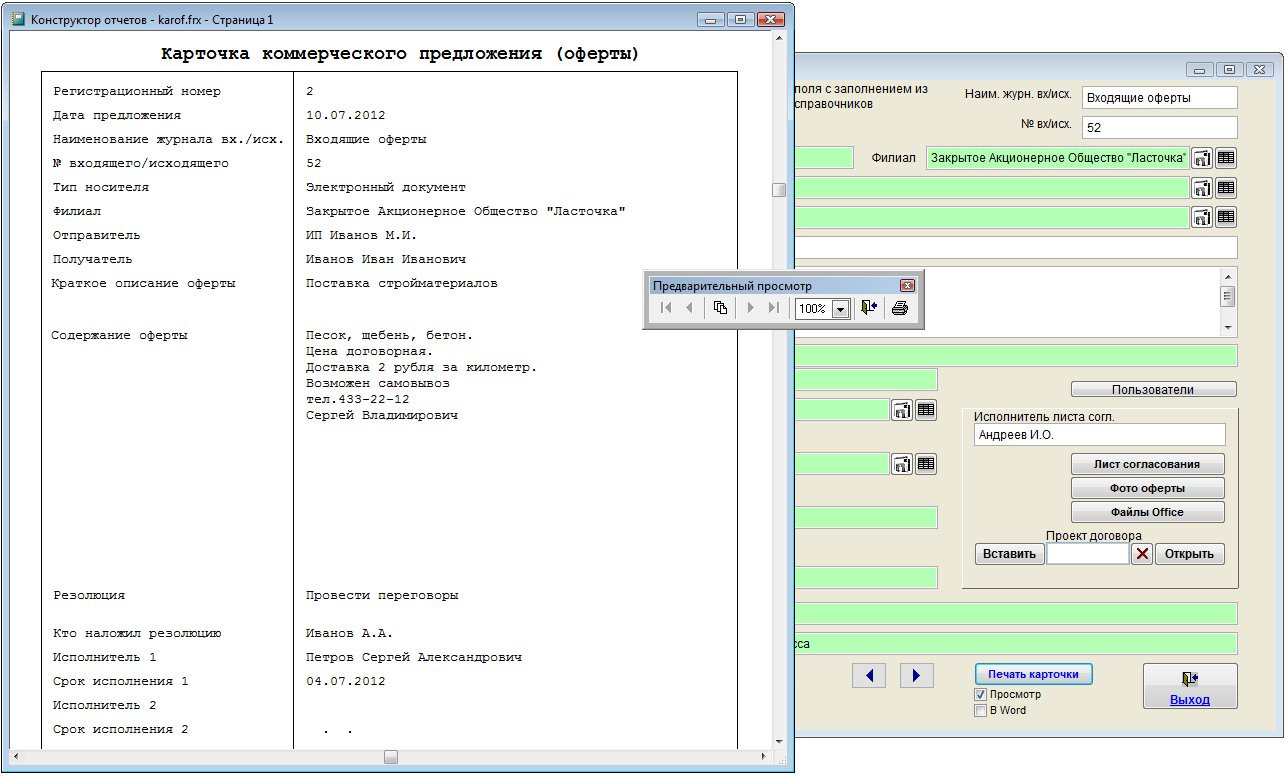The image size is (1287, 776).
Task: Click the Печать карточки button
Action: (1033, 674)
